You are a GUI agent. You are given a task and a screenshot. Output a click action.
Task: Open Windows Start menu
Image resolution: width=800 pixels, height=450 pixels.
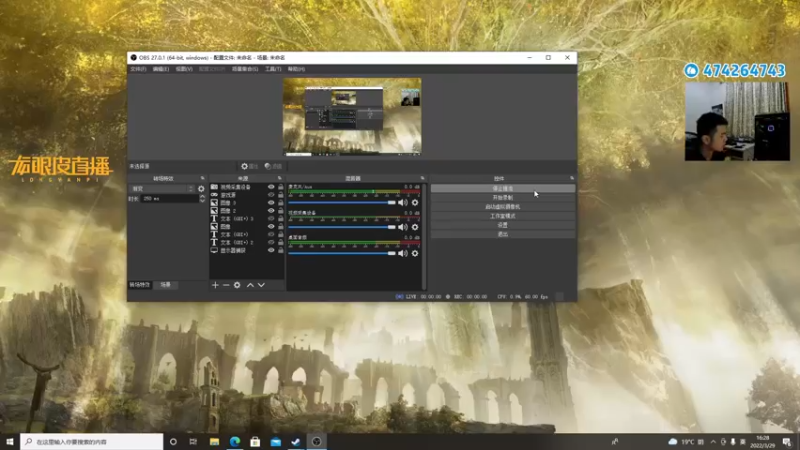[x=10, y=442]
